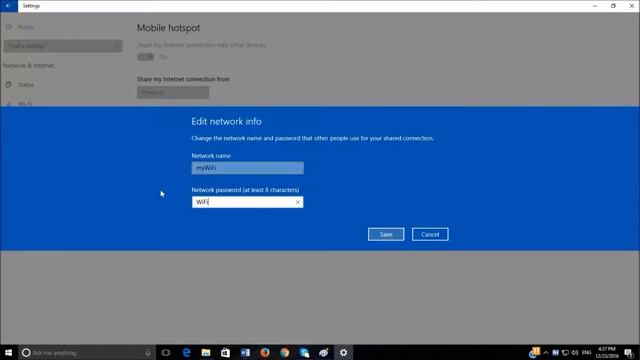Click the network icon in system tray
This screenshot has height=360, width=640.
[565, 353]
